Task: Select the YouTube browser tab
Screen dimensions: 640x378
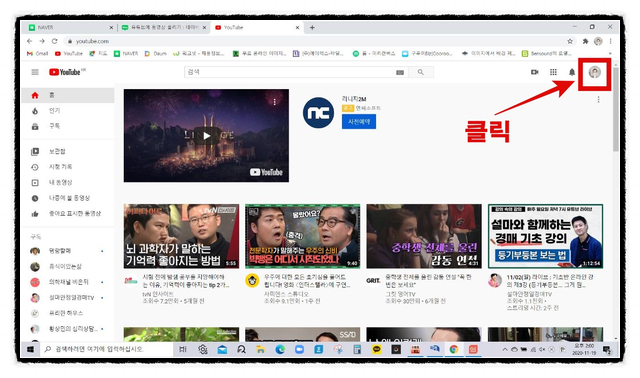Action: [257, 27]
